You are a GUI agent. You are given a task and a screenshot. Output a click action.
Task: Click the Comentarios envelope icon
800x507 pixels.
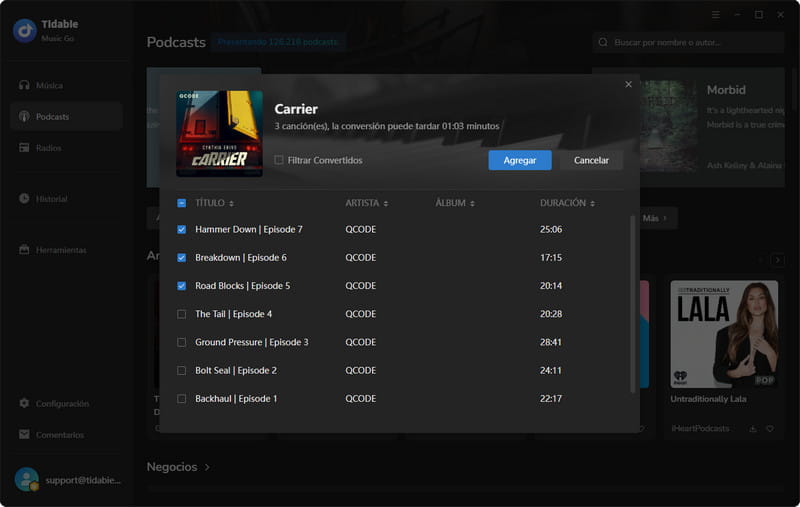tap(24, 434)
